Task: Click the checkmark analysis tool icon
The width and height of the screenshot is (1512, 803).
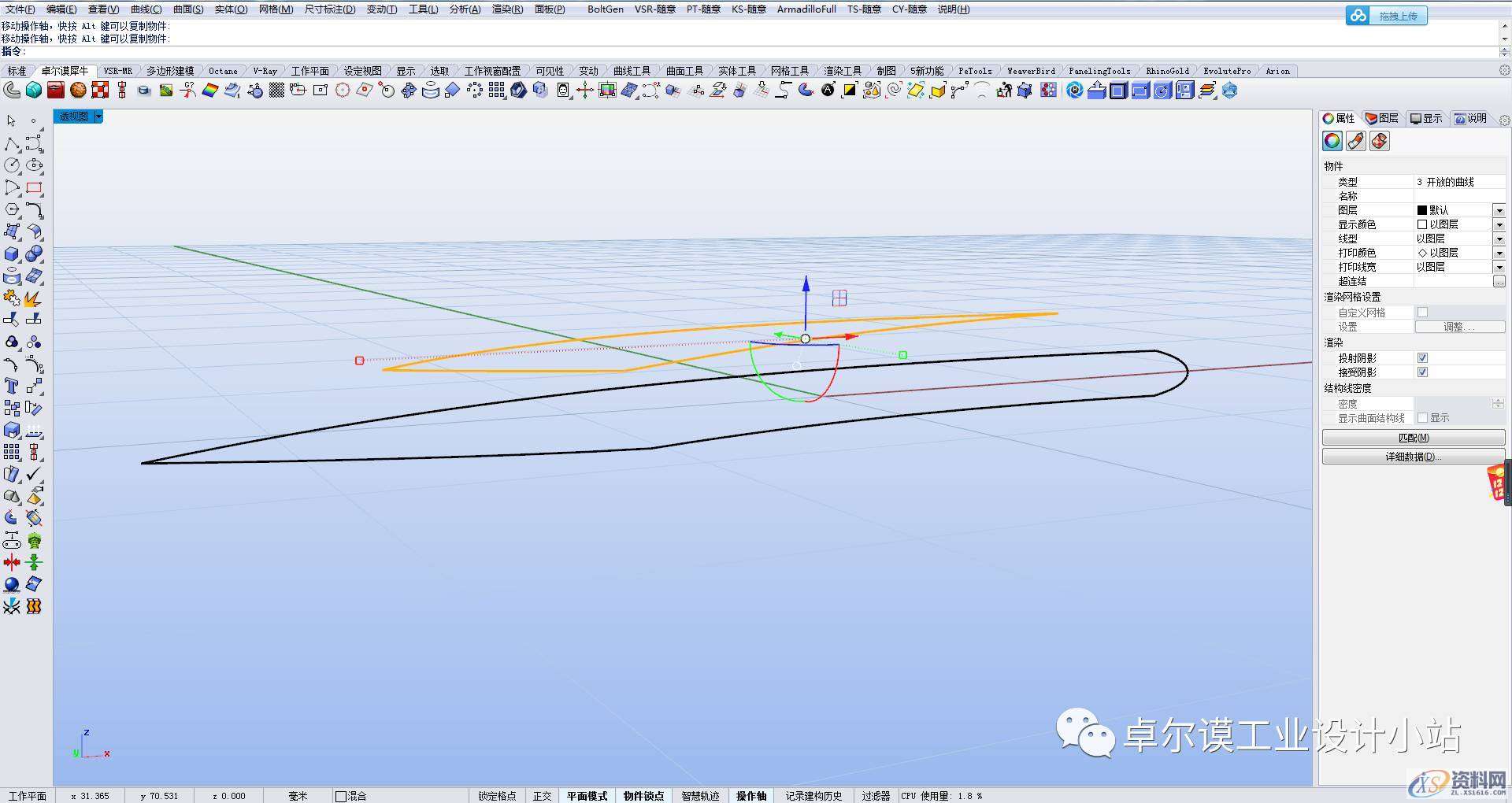Action: (x=34, y=474)
